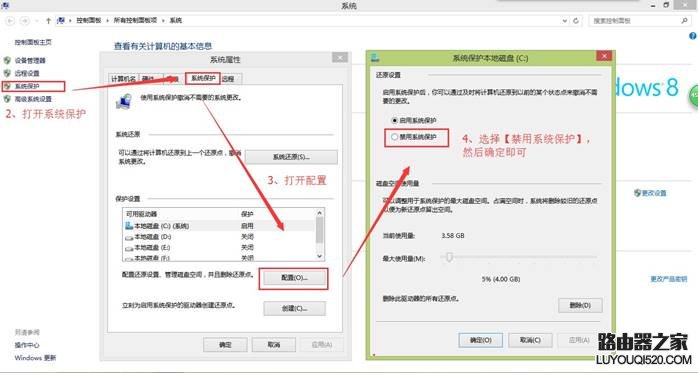Click the Back navigation arrow

coord(10,20)
